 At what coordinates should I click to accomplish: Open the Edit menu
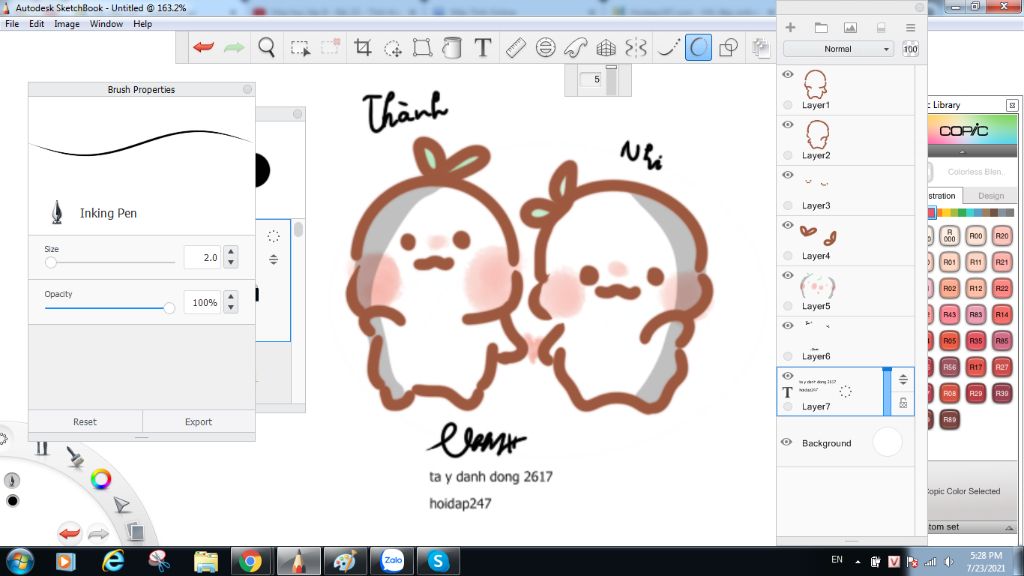click(x=37, y=24)
